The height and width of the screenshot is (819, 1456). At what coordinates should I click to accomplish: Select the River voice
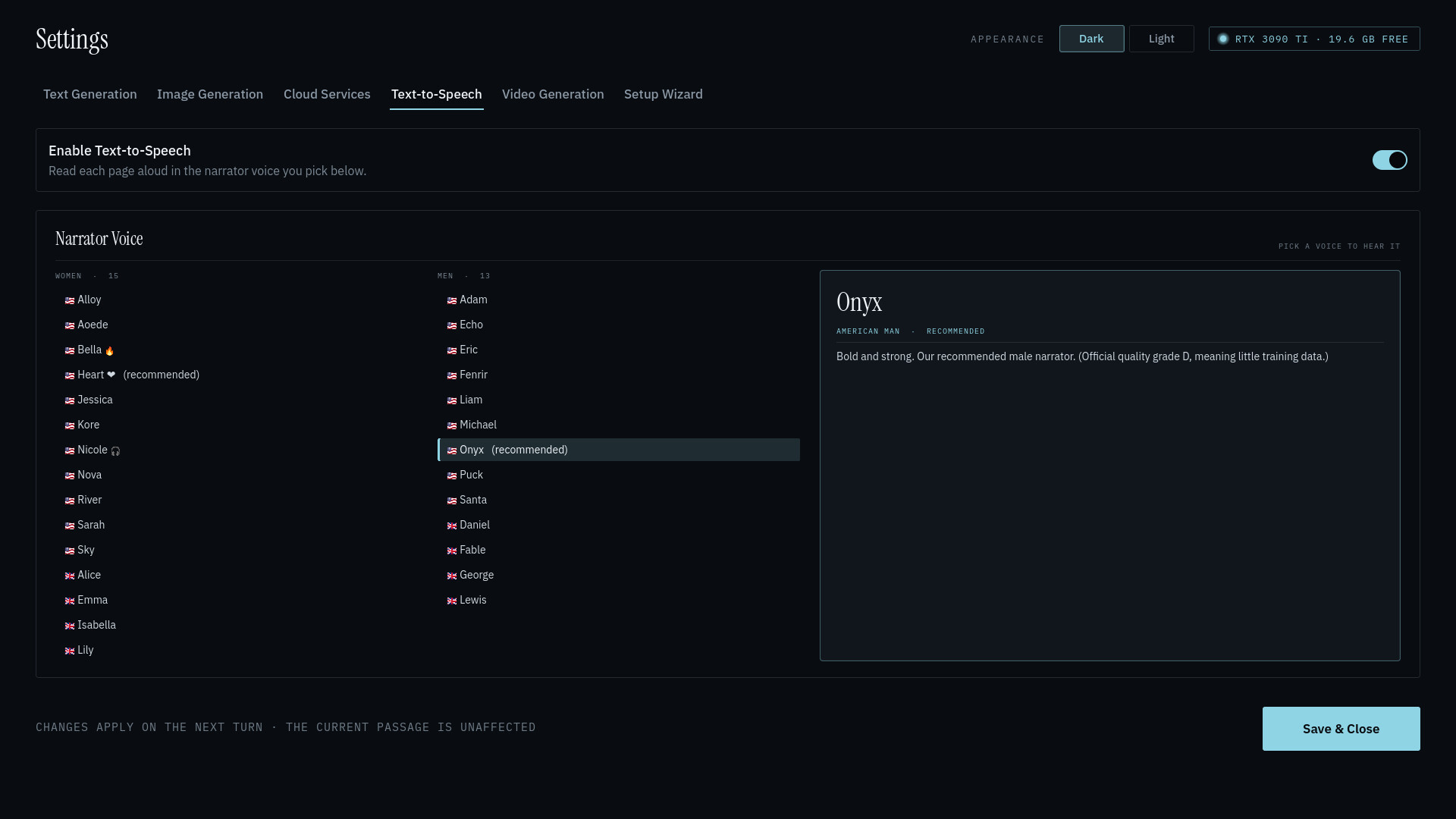237,500
